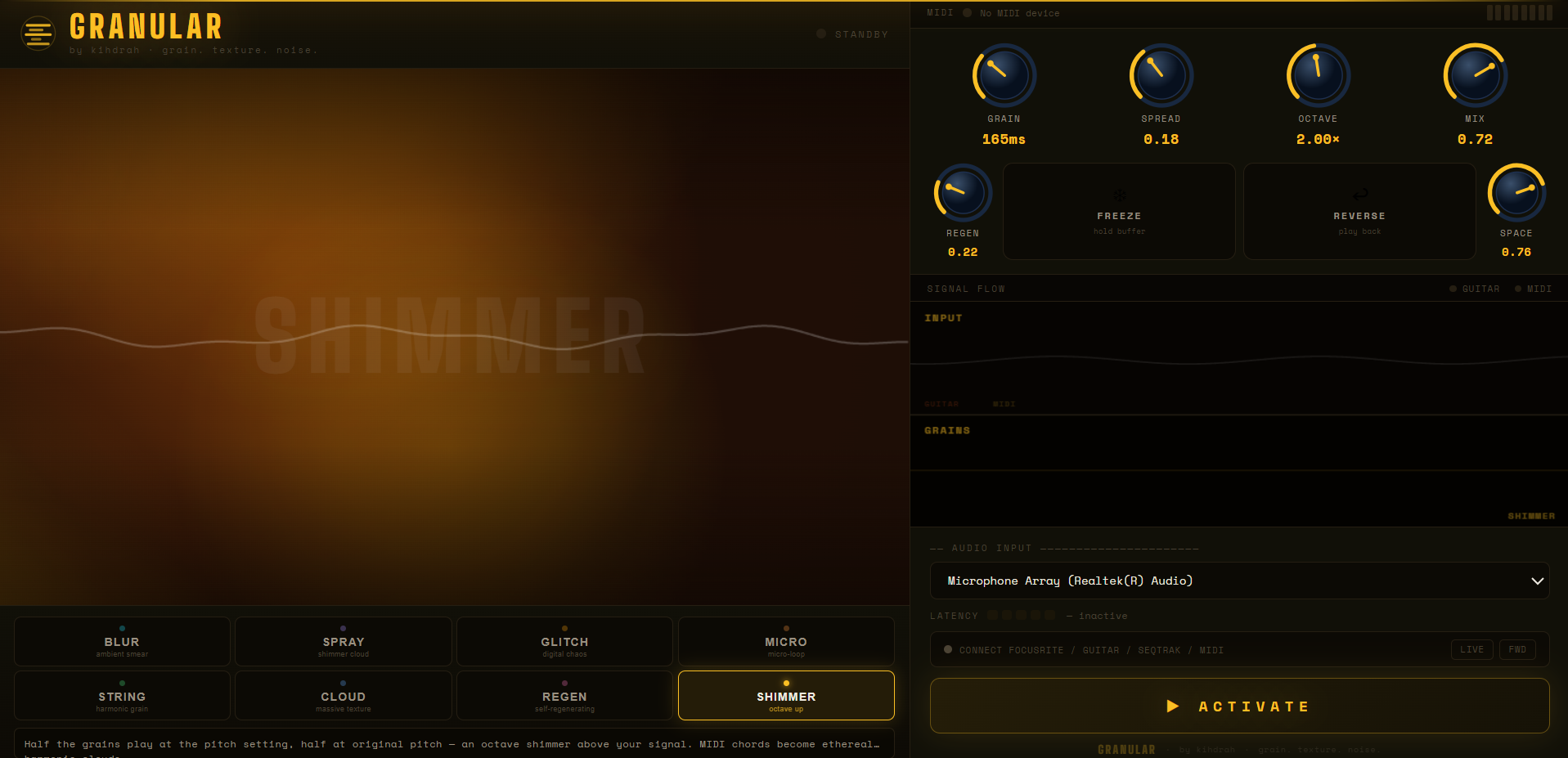This screenshot has height=758, width=1568.
Task: Adjust the OCTAVE knob
Action: click(1318, 75)
